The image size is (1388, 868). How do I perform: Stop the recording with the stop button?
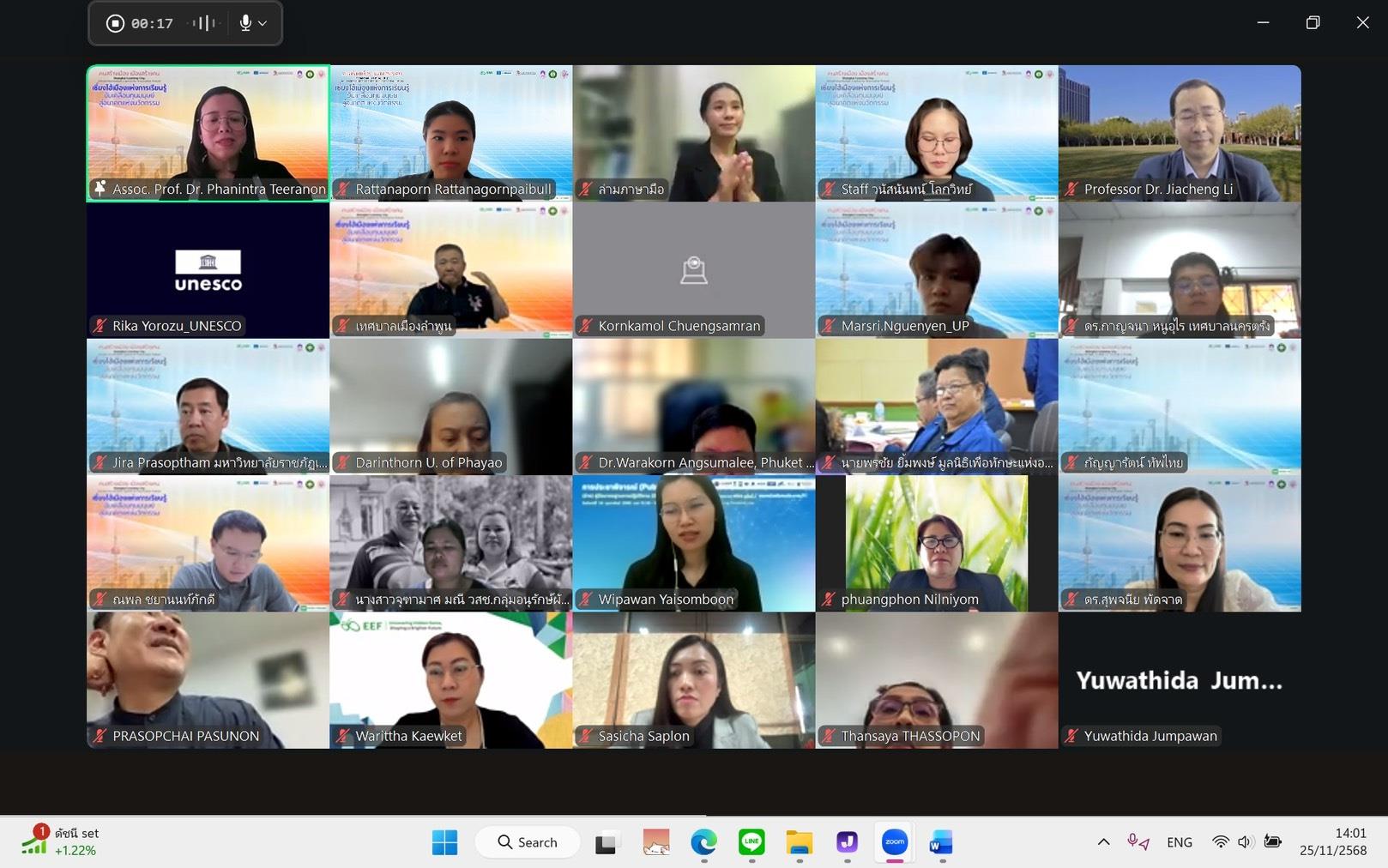coord(115,24)
